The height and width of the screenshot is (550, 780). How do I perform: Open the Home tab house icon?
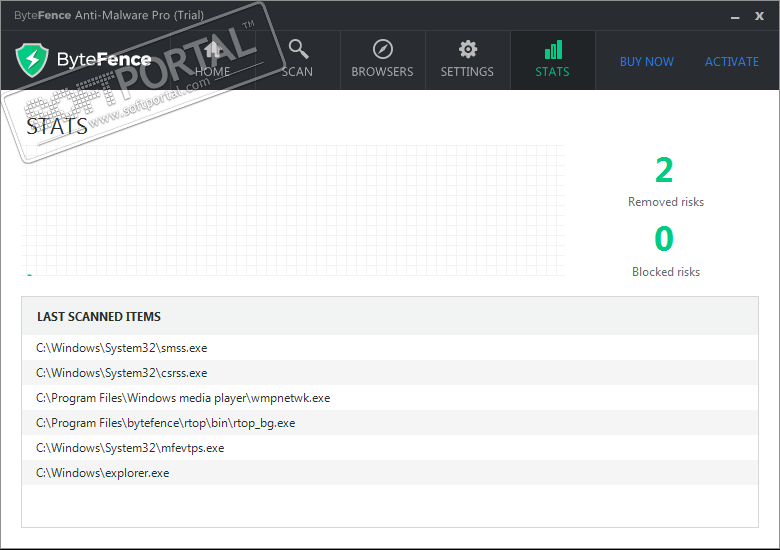tap(213, 49)
